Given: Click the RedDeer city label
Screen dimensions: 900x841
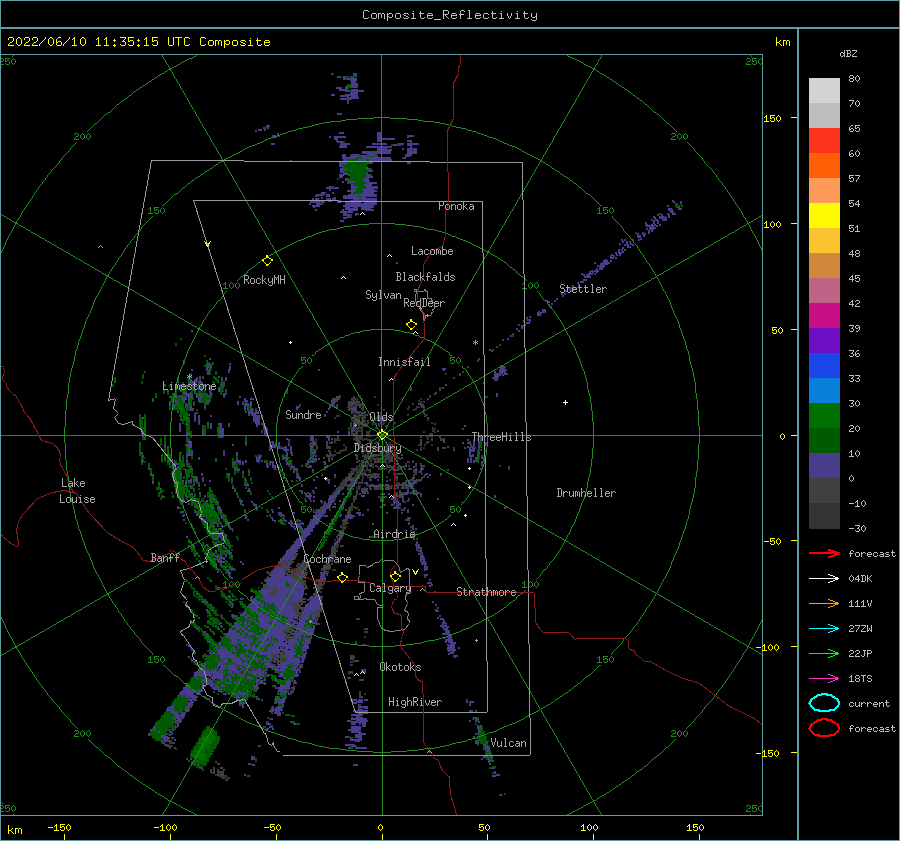Looking at the screenshot, I should [x=424, y=303].
